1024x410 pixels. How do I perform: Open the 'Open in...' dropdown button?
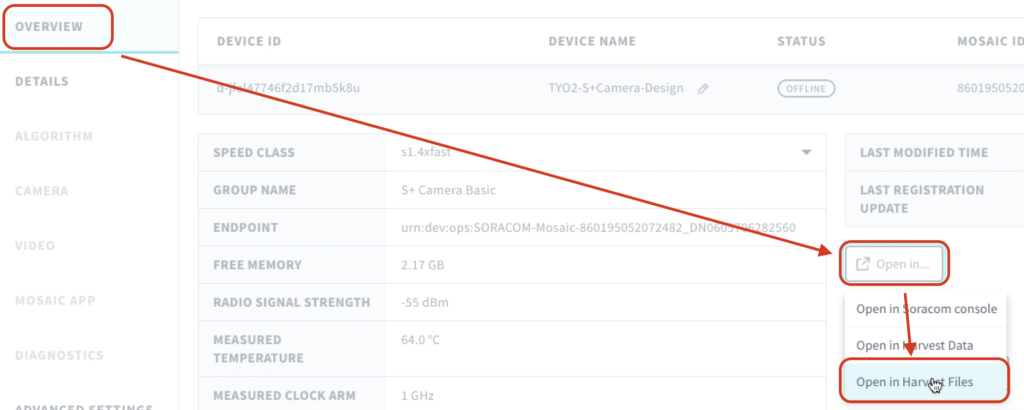click(x=893, y=264)
